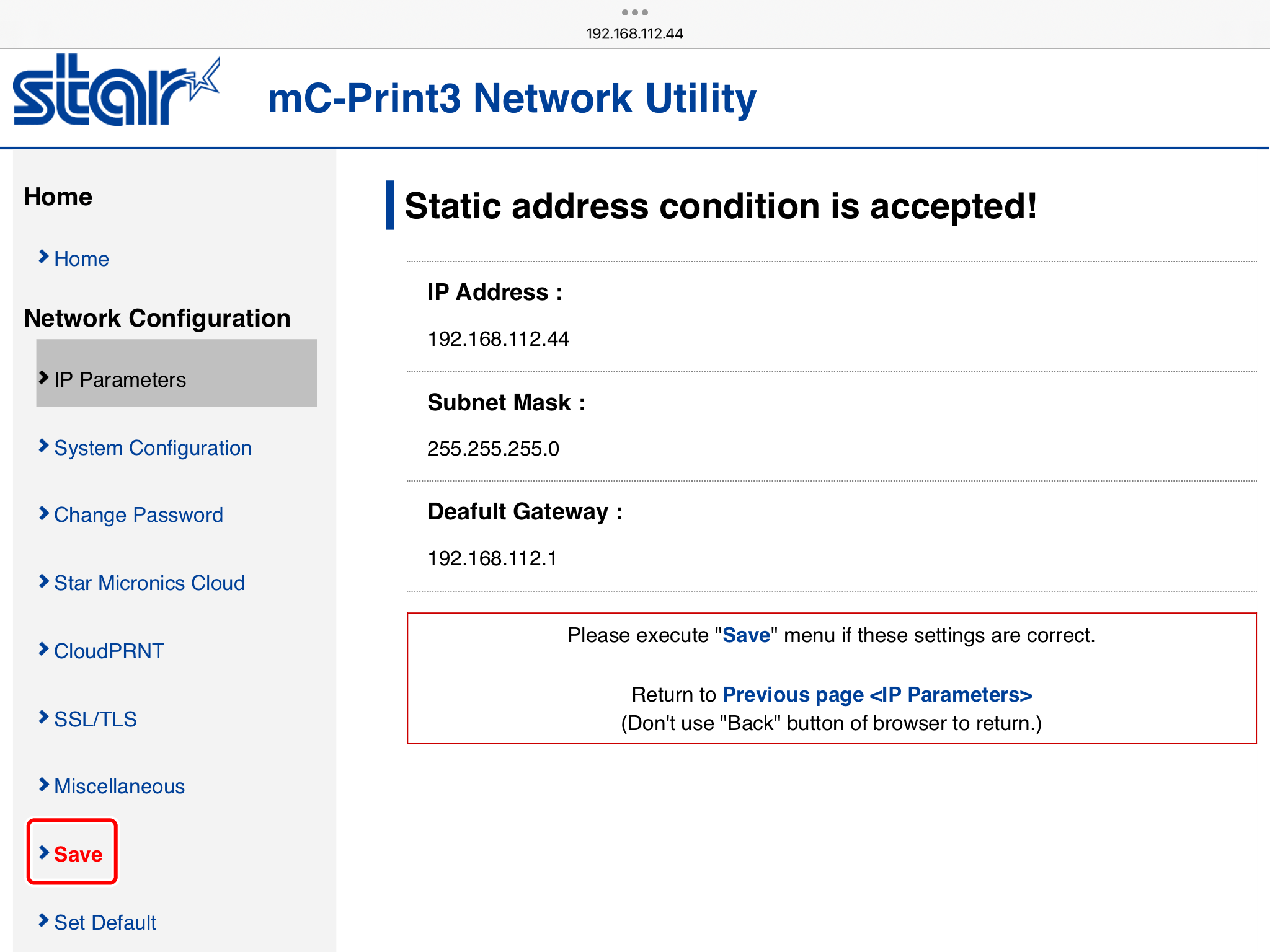
Task: Click the arrow icon beside SSL/TLS
Action: tap(43, 717)
